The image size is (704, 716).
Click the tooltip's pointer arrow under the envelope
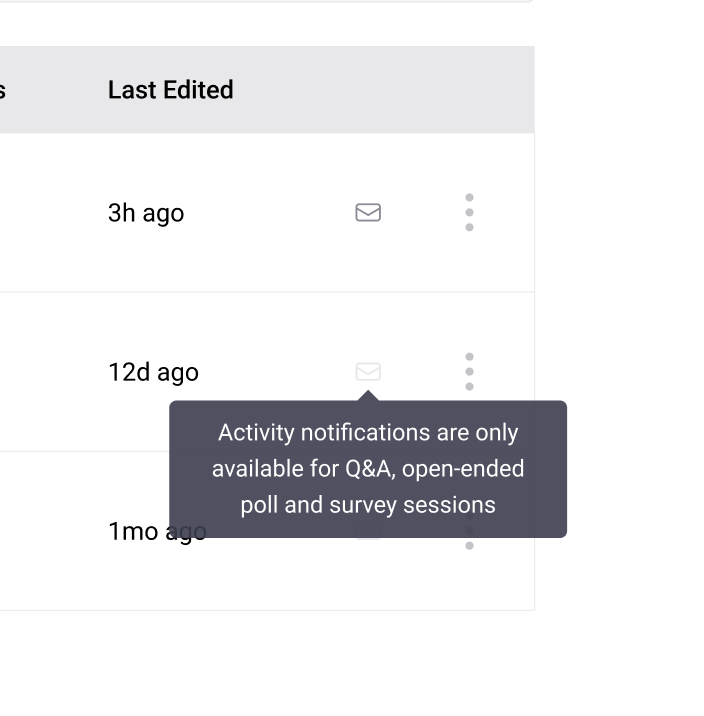(x=368, y=396)
